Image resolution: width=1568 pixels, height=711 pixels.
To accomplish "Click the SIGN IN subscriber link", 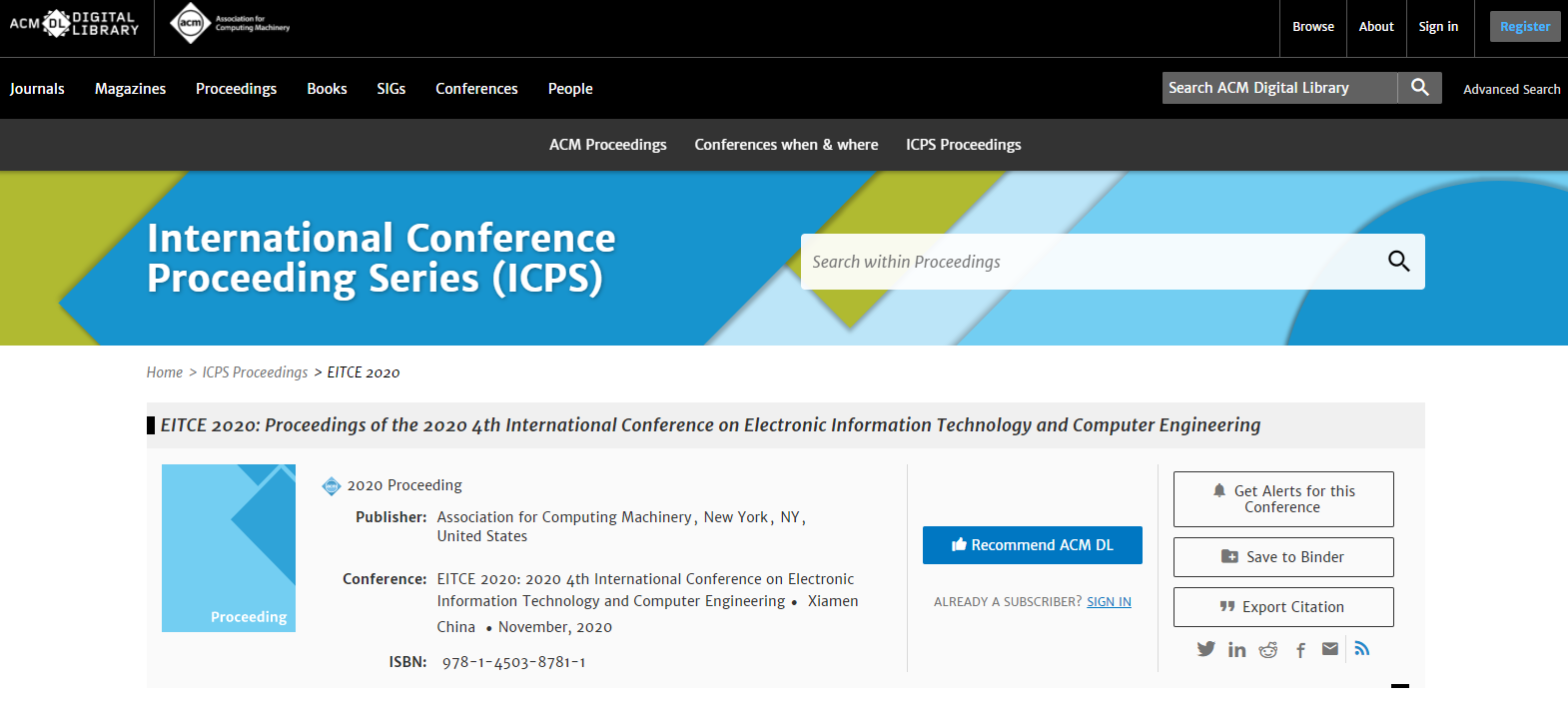I will click(x=1109, y=602).
